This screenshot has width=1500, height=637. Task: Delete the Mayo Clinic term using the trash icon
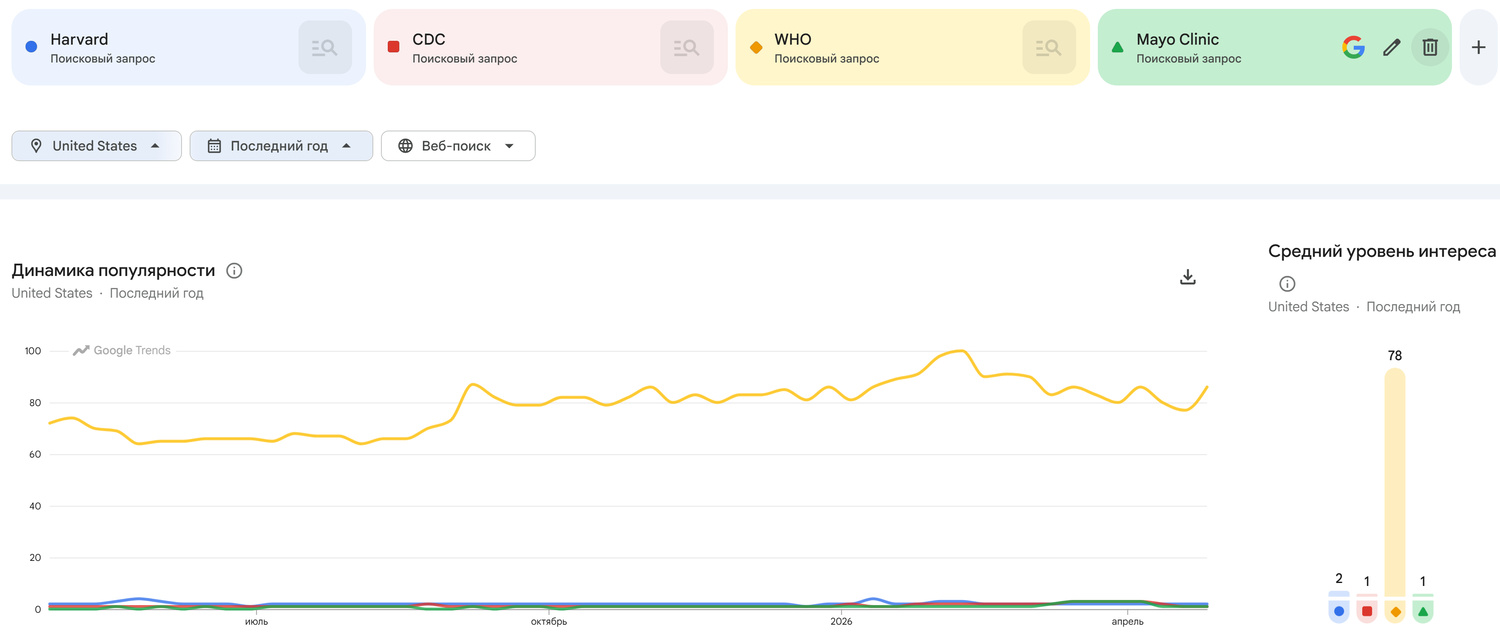(x=1430, y=46)
